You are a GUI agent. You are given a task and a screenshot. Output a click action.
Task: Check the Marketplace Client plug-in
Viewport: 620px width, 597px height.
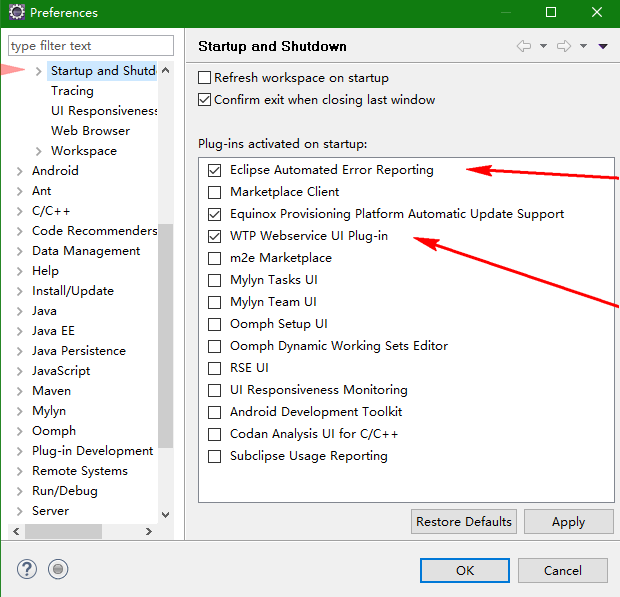coord(214,192)
